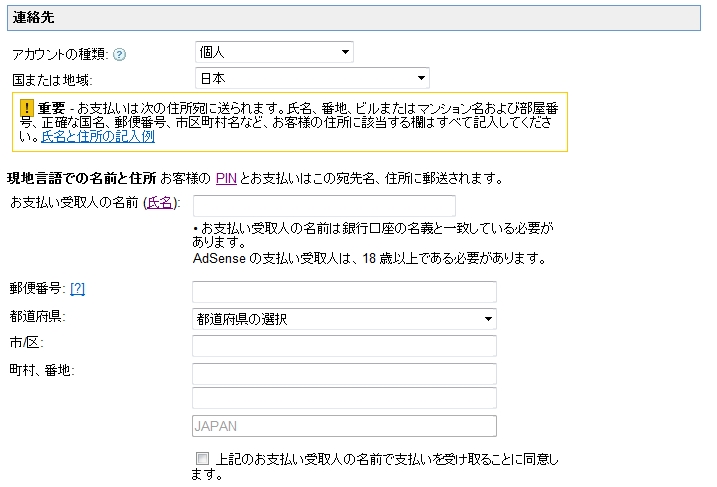Click the 都道府県 label

[x=37, y=316]
